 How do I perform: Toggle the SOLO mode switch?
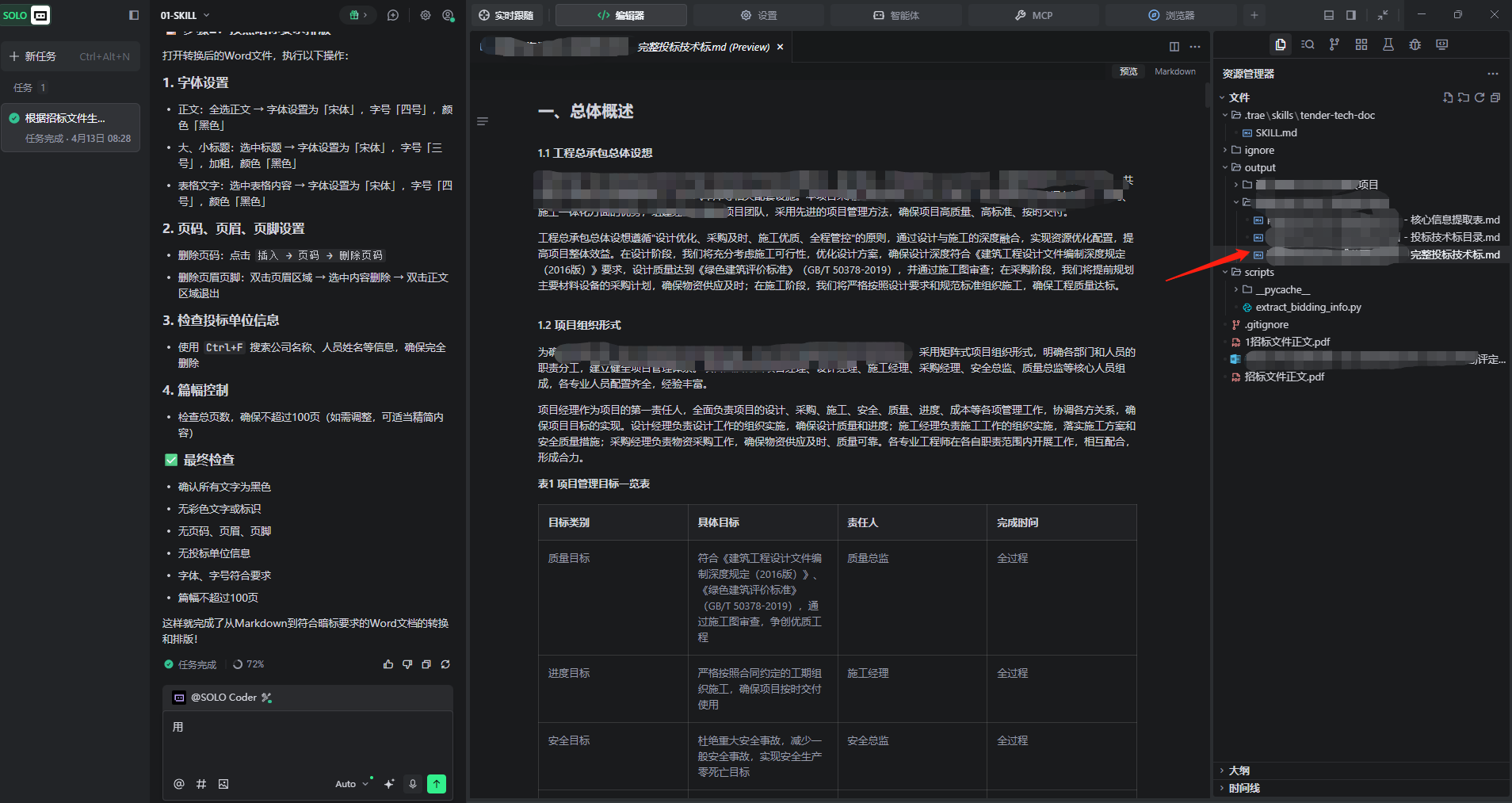pos(26,15)
